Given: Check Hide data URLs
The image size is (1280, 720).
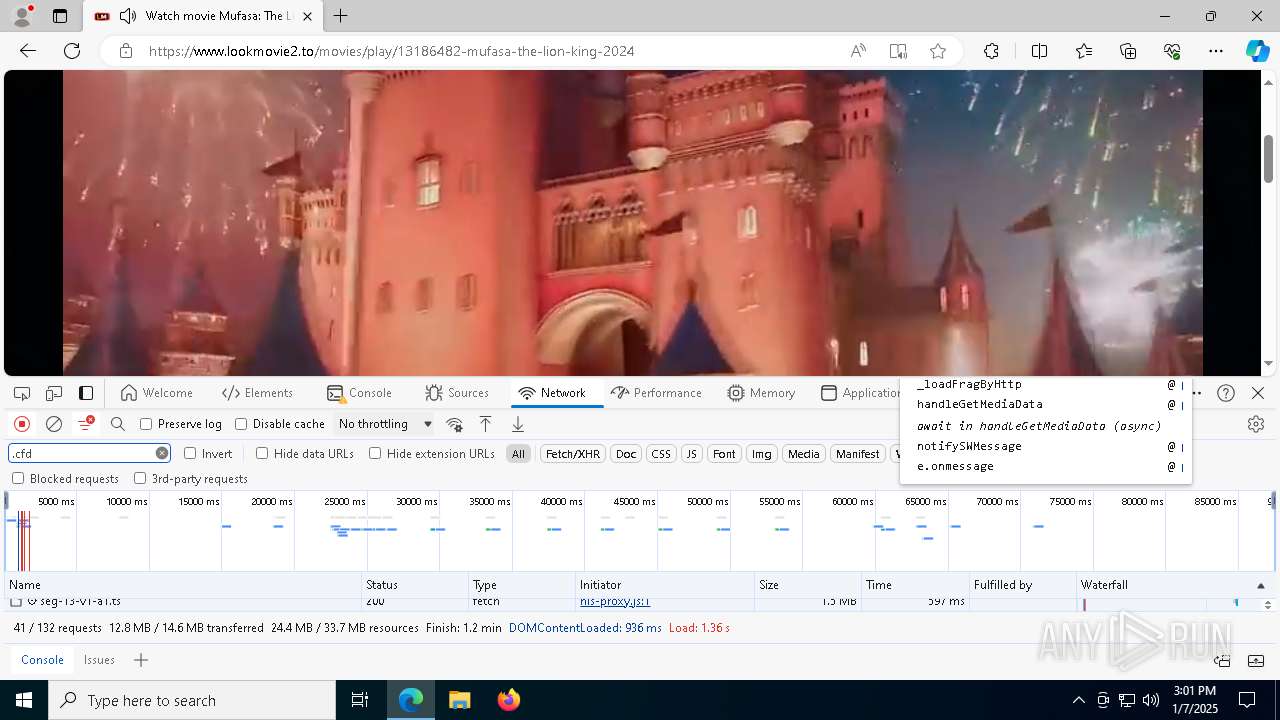Looking at the screenshot, I should pos(262,453).
